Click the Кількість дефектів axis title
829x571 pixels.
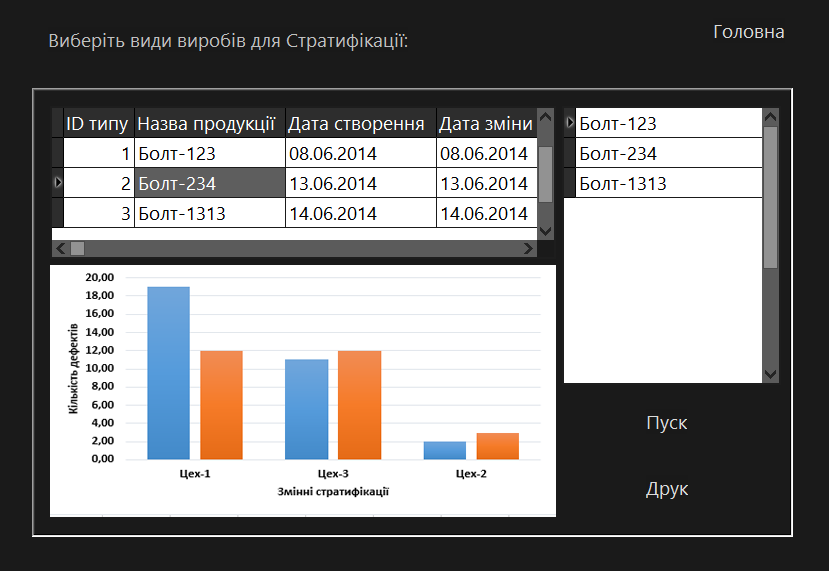click(x=73, y=369)
